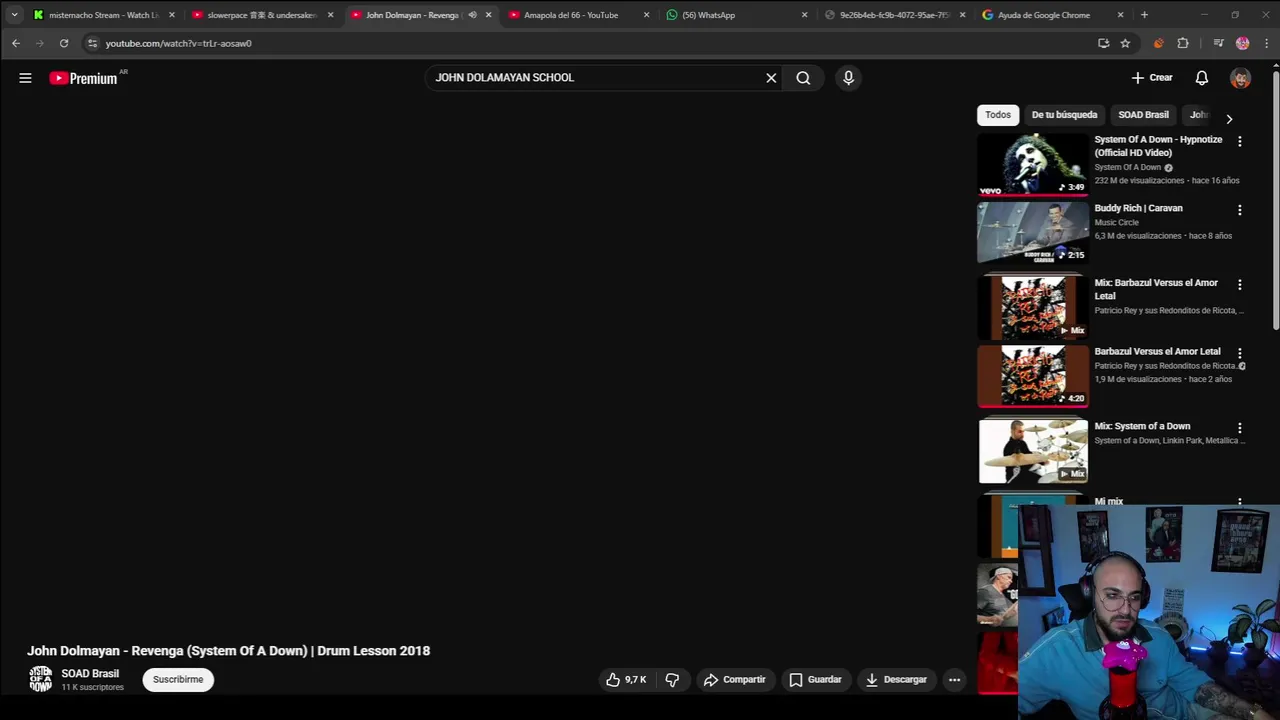Select the De tu búsqueda chip
Viewport: 1280px width, 720px height.
[x=1064, y=115]
